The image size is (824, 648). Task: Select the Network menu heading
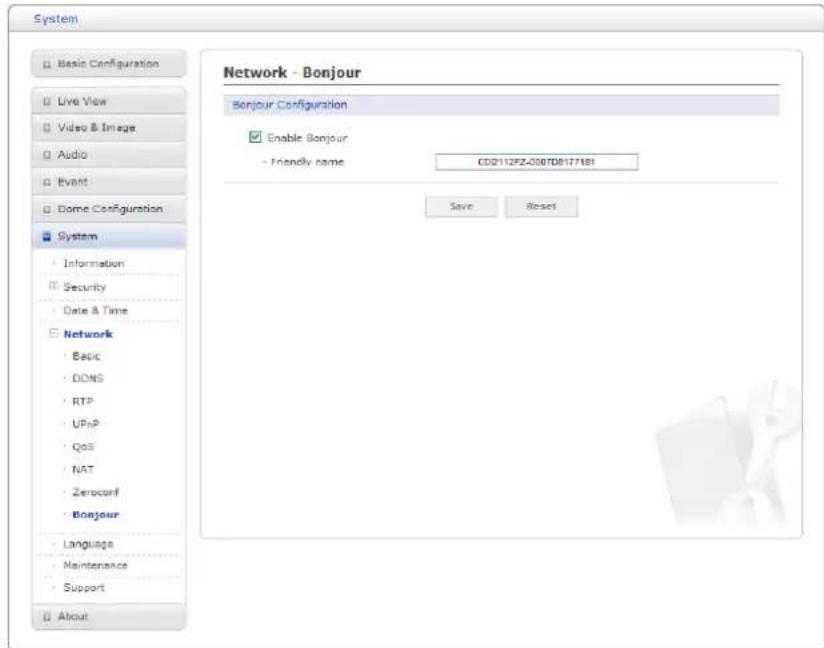(x=88, y=334)
